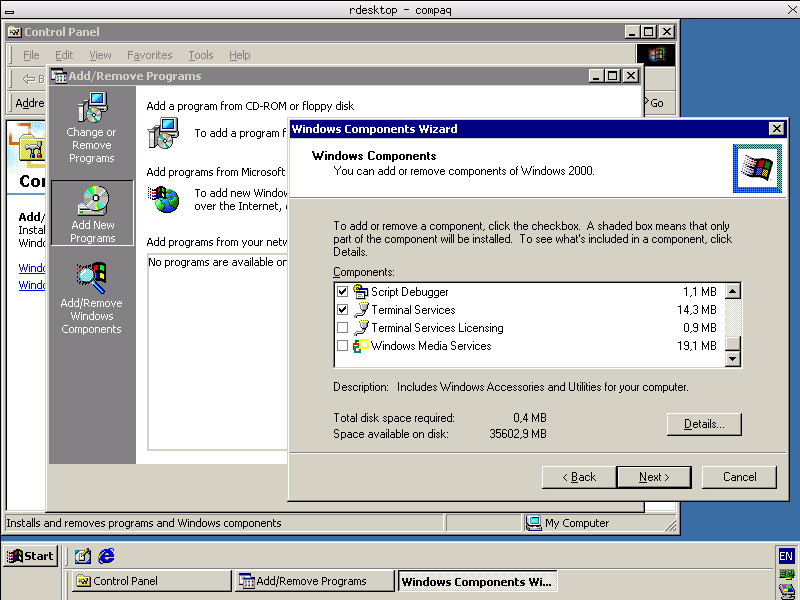Click the components list scrollbar thumb
Viewport: 800px width, 600px height.
click(733, 343)
